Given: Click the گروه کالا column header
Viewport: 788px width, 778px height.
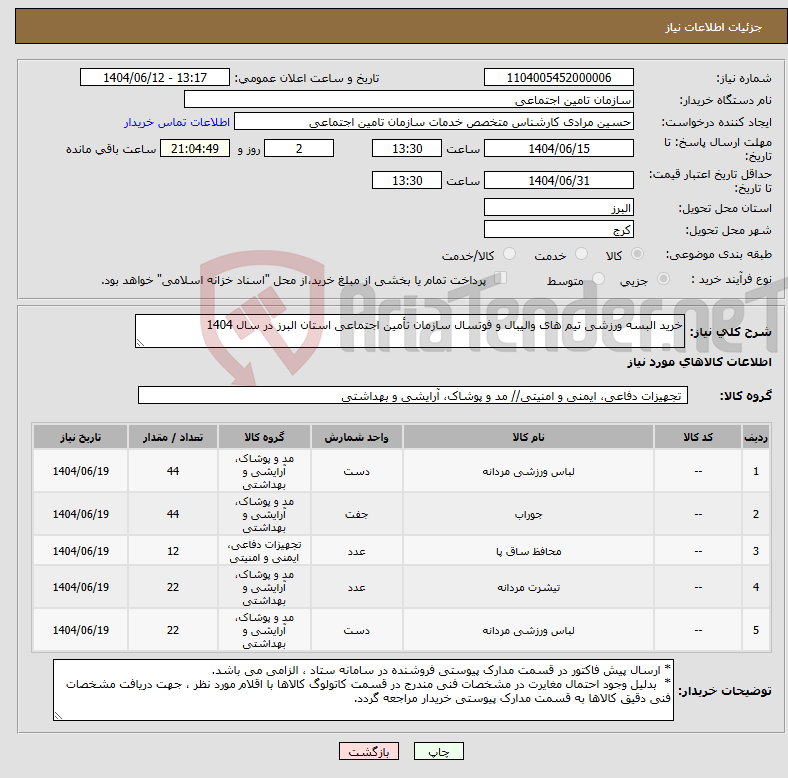Looking at the screenshot, I should click(264, 437).
